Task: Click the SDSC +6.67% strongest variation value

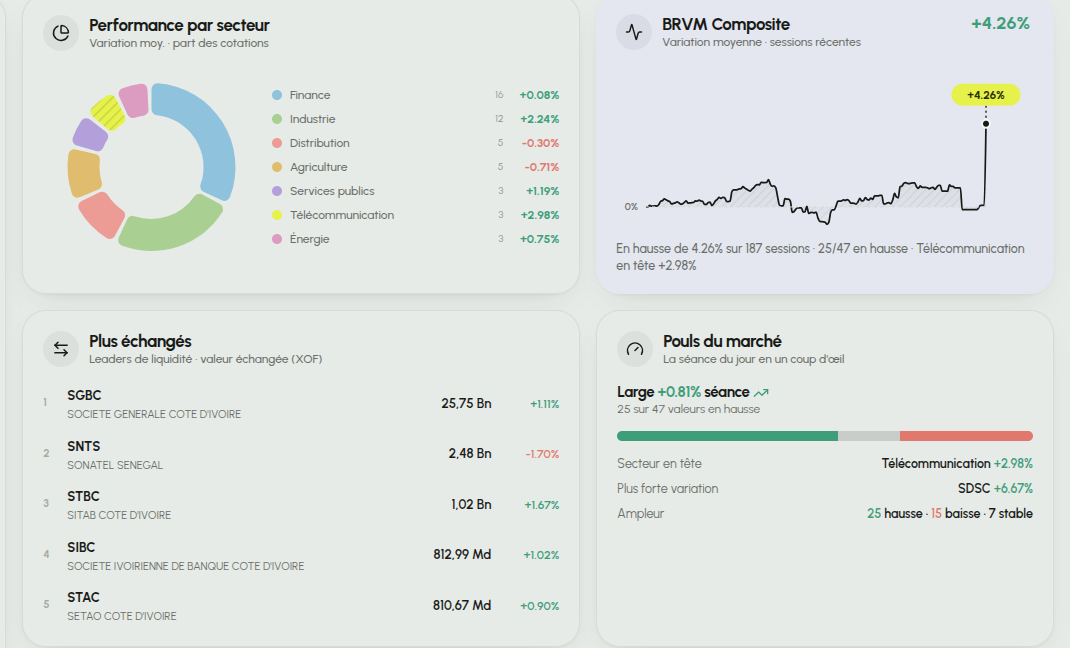Action: coord(995,488)
